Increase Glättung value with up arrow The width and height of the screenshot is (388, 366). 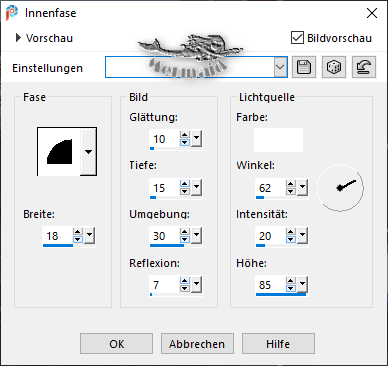[185, 135]
